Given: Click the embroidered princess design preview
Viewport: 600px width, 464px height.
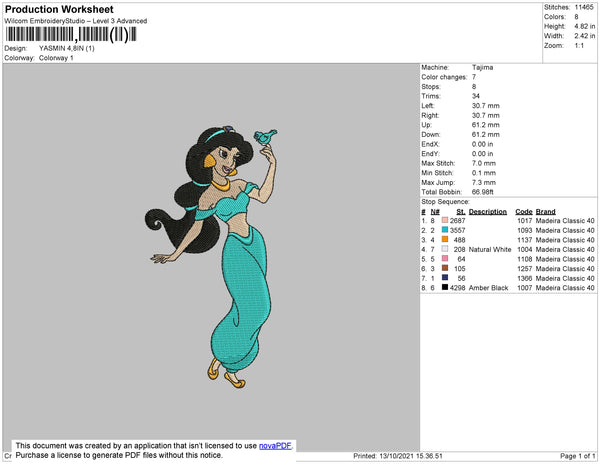Looking at the screenshot, I should [x=212, y=257].
